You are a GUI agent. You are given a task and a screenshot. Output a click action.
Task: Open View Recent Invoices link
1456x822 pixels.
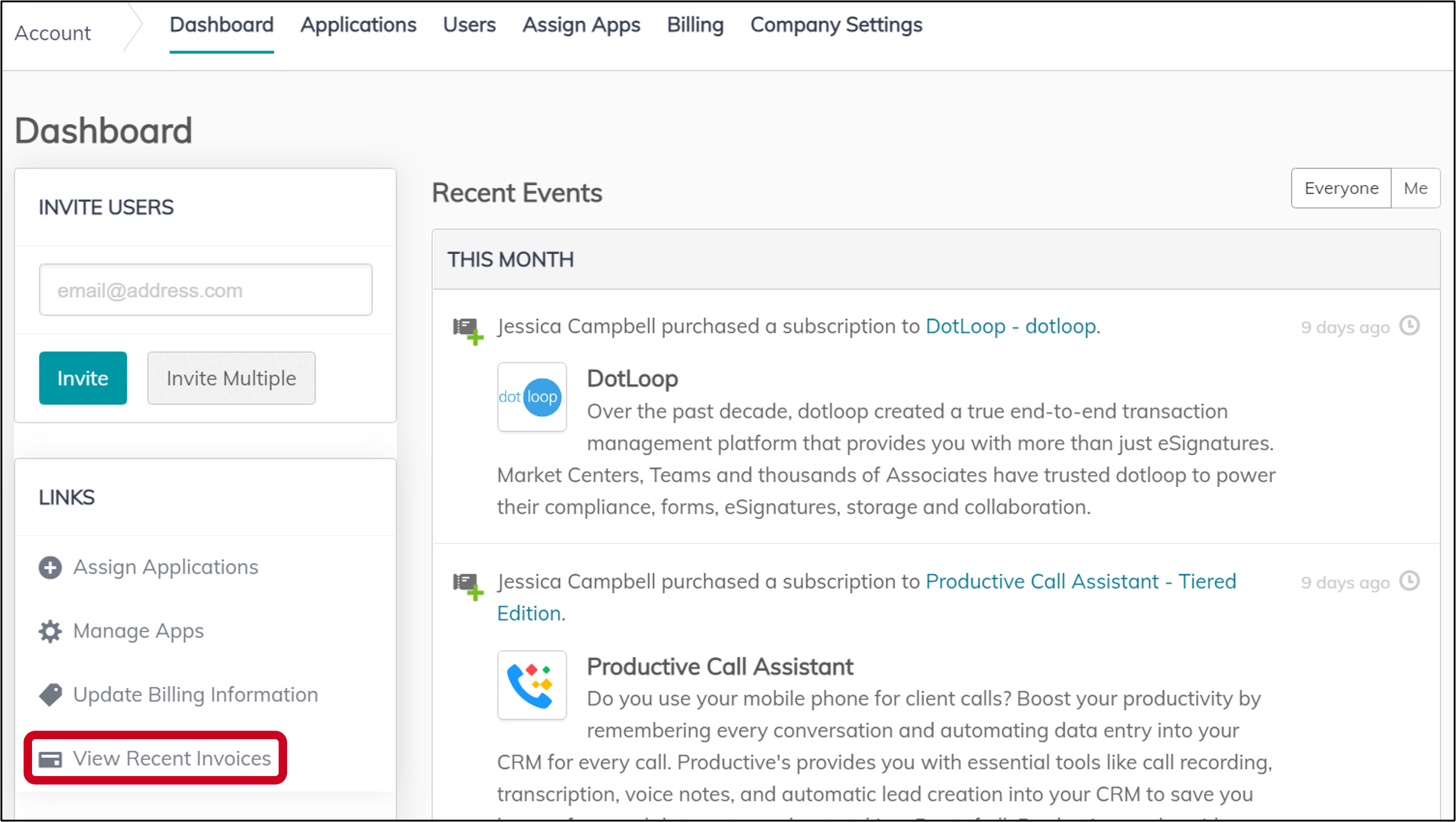point(172,759)
